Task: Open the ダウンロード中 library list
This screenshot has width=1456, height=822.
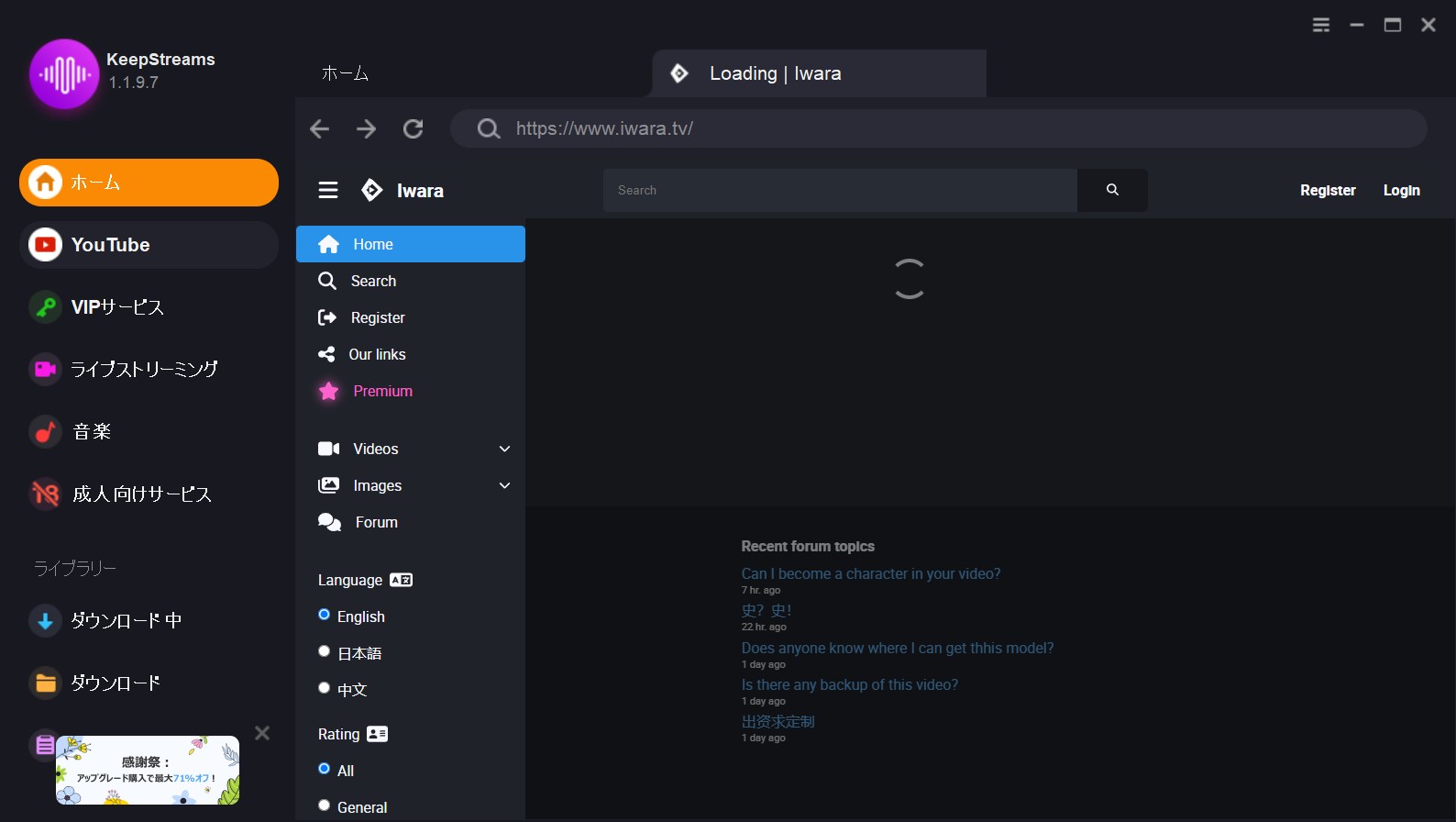Action: click(149, 620)
